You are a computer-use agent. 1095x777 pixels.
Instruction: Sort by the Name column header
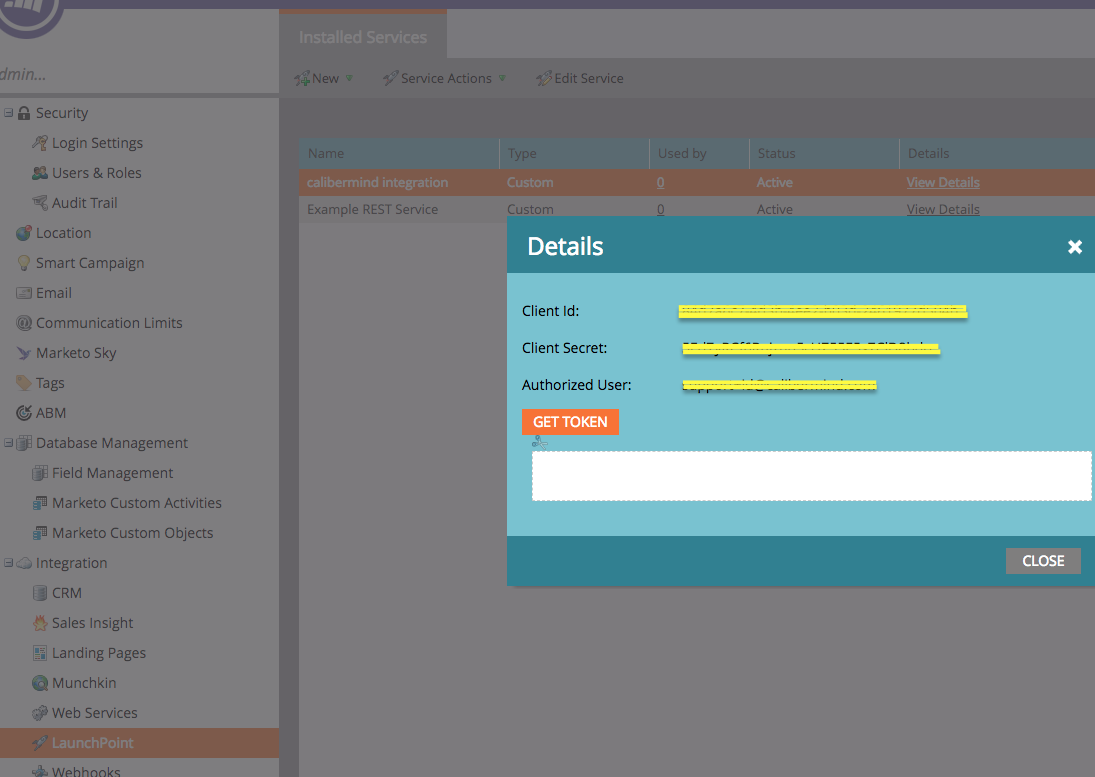pos(399,154)
